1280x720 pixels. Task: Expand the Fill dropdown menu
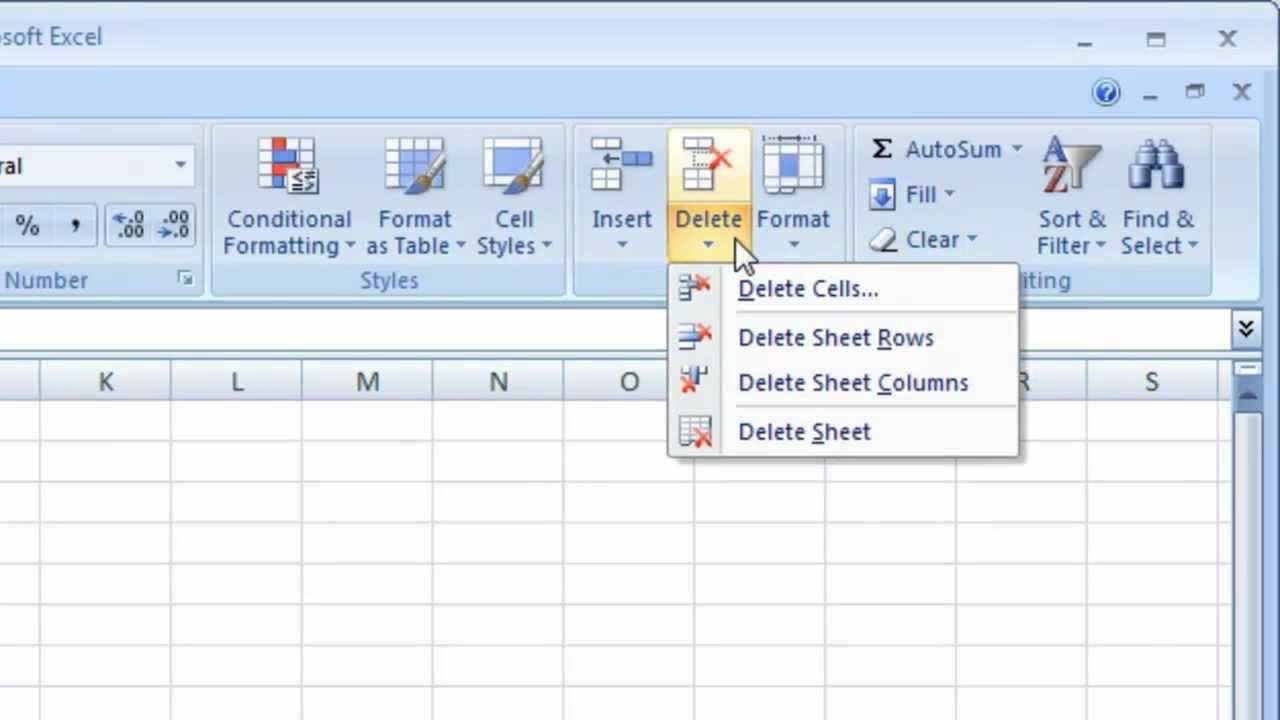[x=949, y=195]
